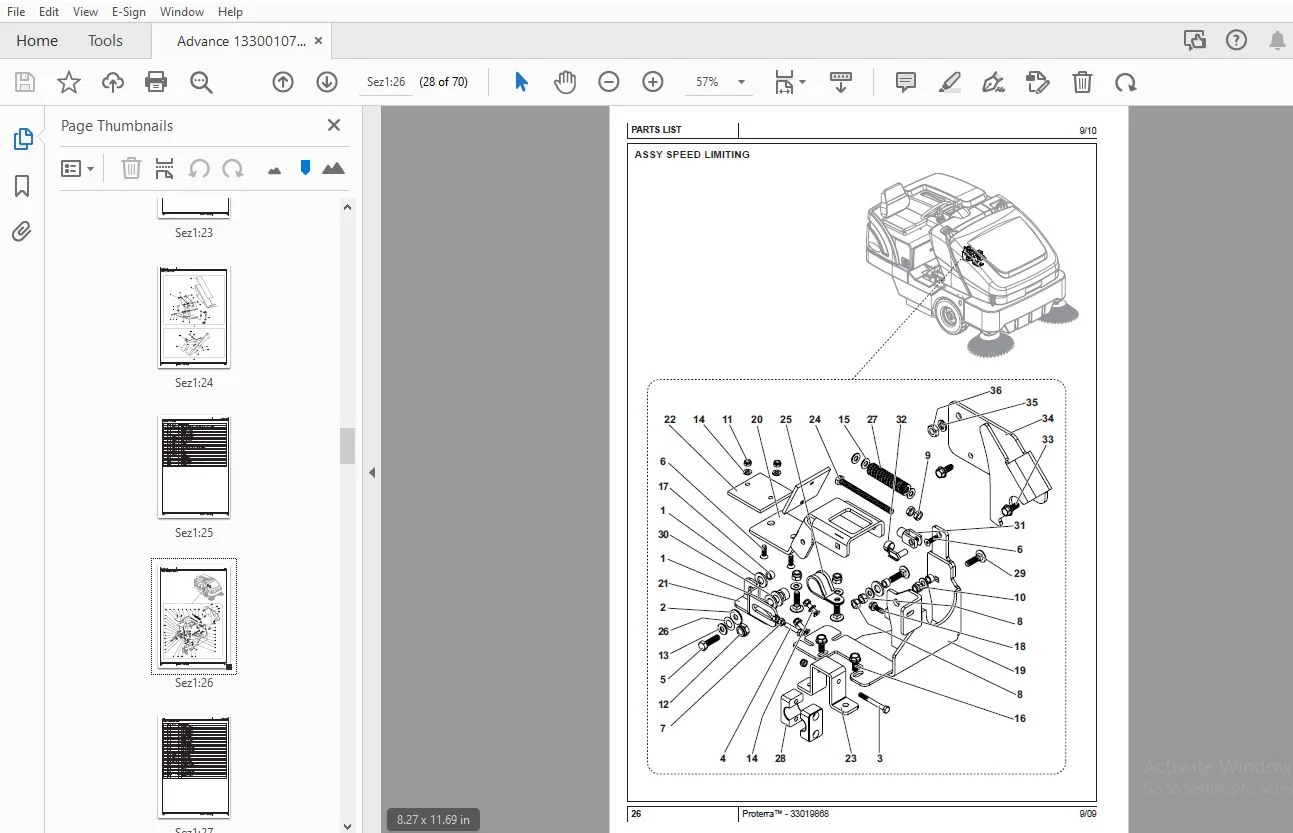This screenshot has height=833, width=1293.
Task: Select the Highlight text pen tool
Action: tap(950, 82)
